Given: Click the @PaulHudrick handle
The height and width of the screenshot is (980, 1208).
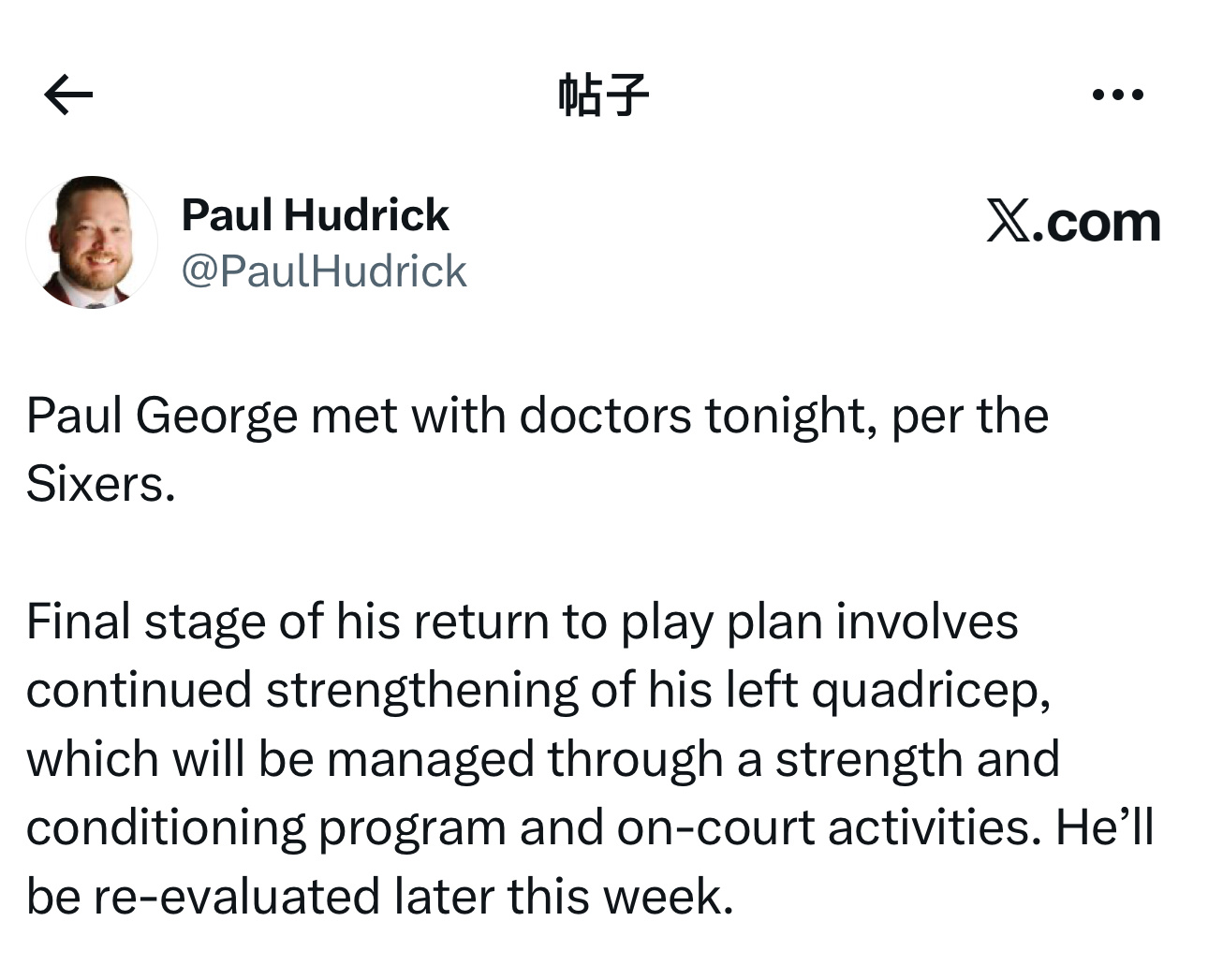Looking at the screenshot, I should (x=323, y=271).
